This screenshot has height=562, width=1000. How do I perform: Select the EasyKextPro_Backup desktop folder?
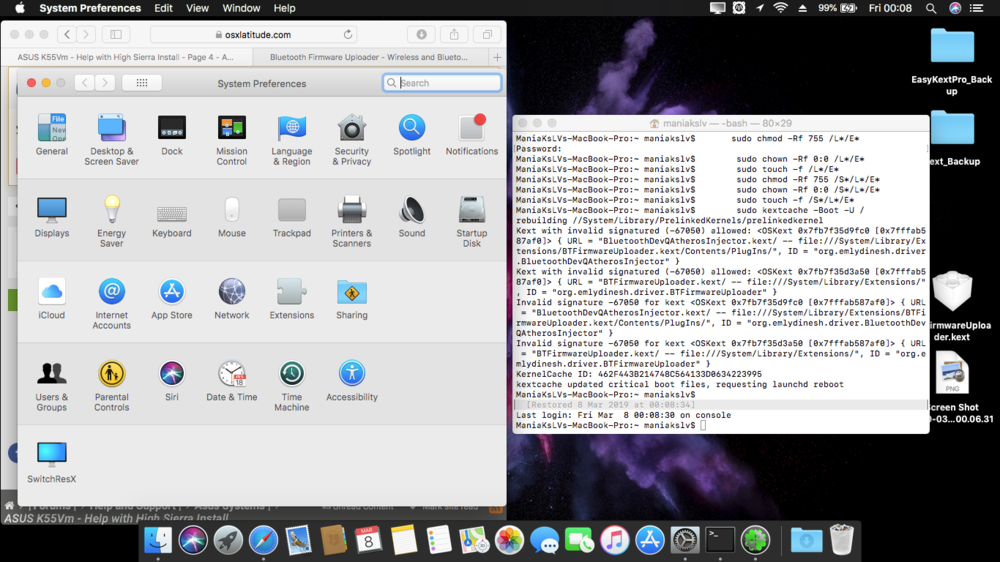952,62
